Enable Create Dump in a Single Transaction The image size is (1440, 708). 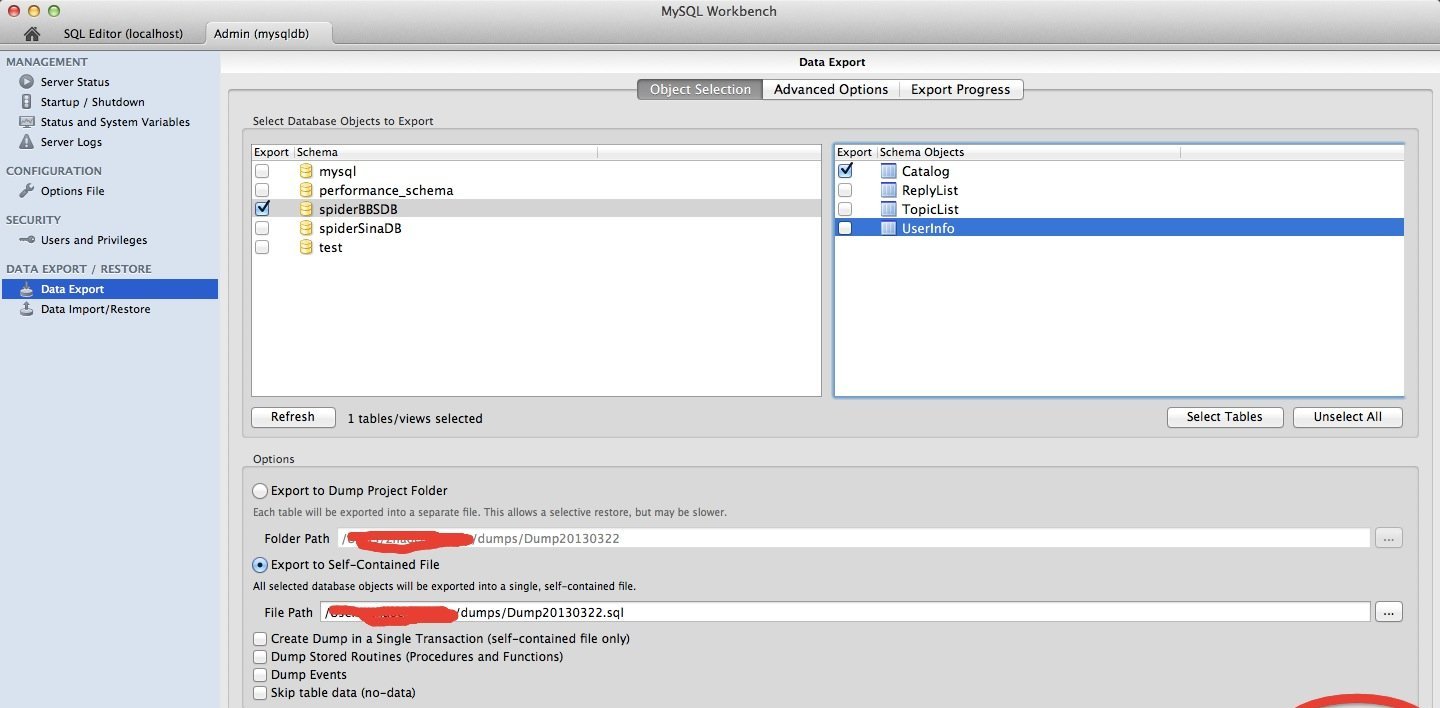(x=261, y=638)
